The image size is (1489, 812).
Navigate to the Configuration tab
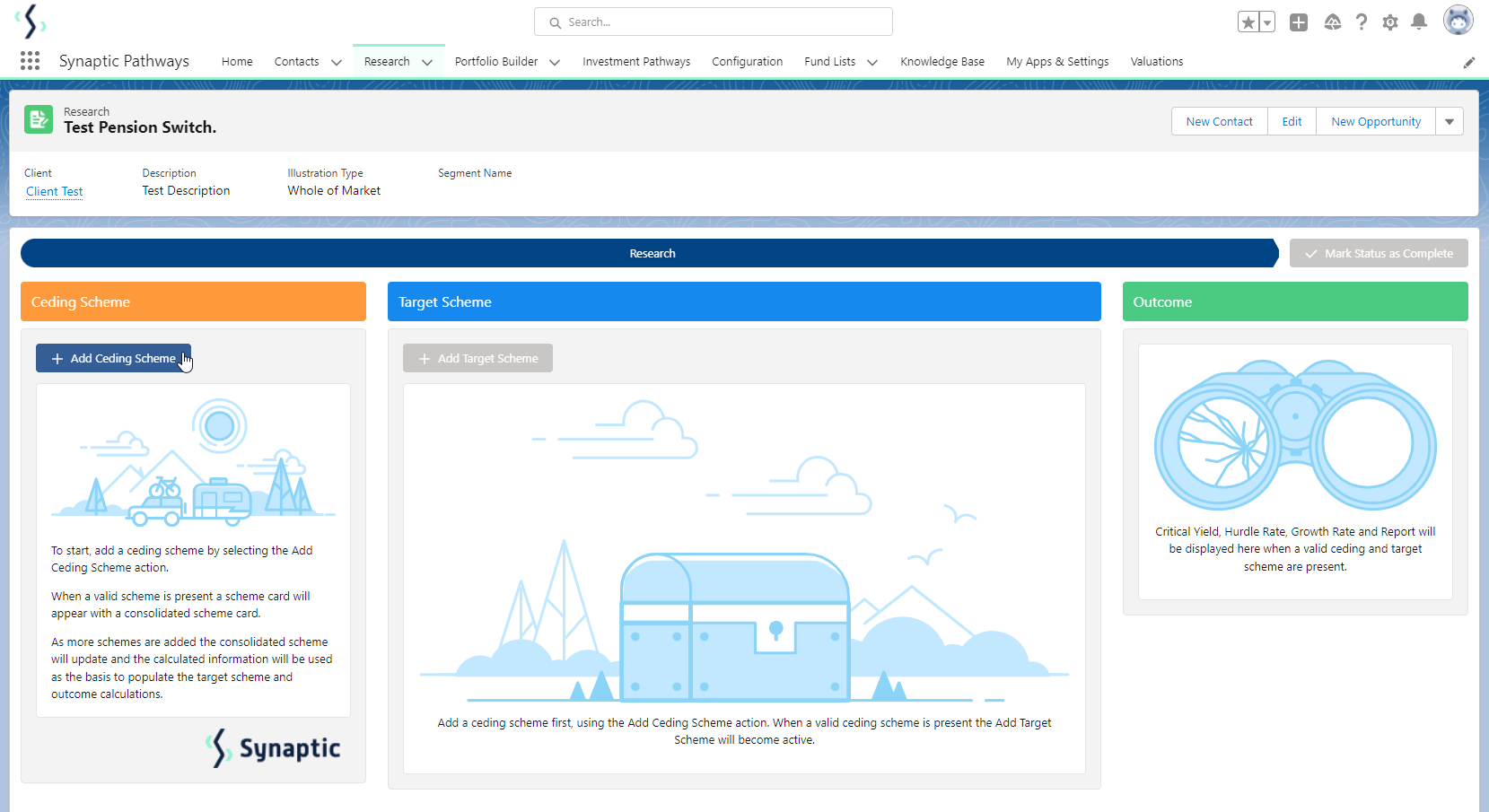click(x=748, y=62)
